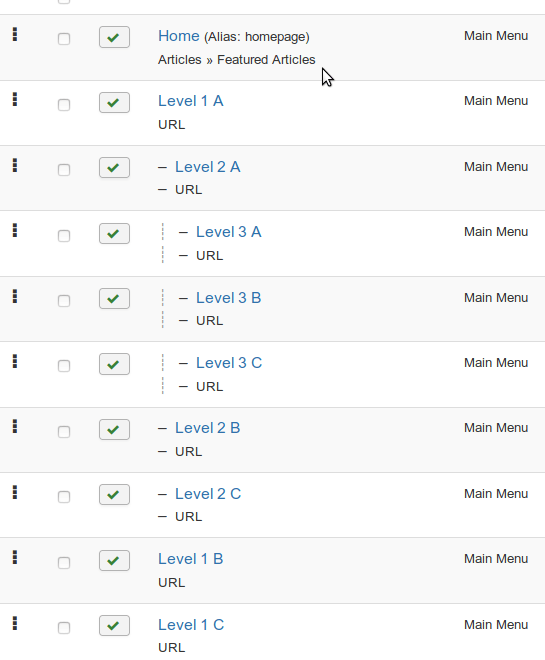Toggle published checkmark for Level 1 B
The image size is (545, 660).
(114, 561)
